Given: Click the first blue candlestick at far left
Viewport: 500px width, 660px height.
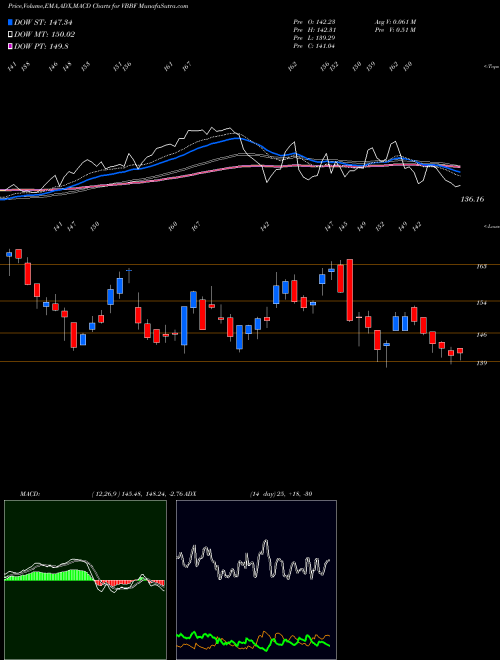Looking at the screenshot, I should (x=9, y=255).
